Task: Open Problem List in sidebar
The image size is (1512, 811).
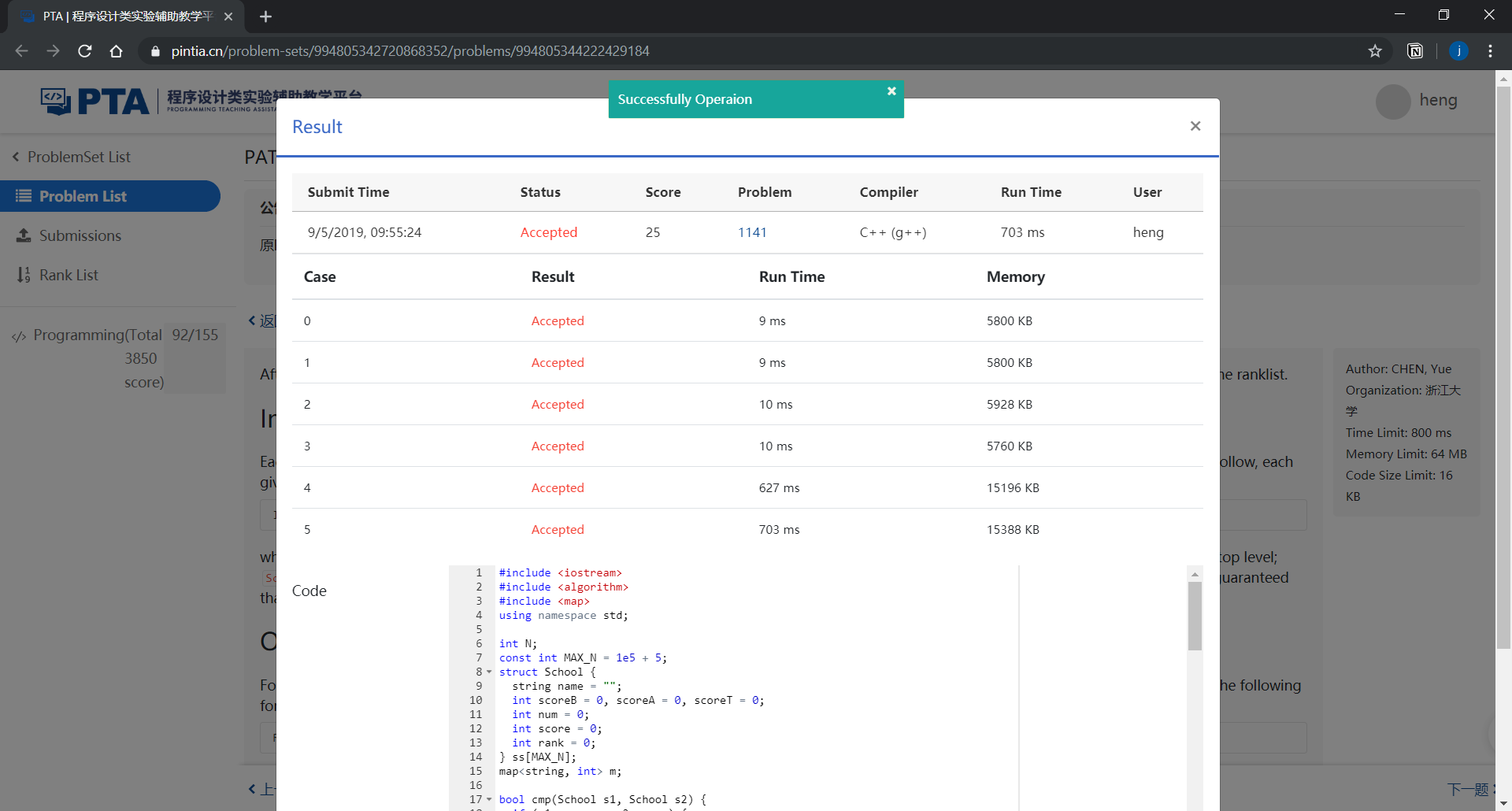Action: pos(110,196)
